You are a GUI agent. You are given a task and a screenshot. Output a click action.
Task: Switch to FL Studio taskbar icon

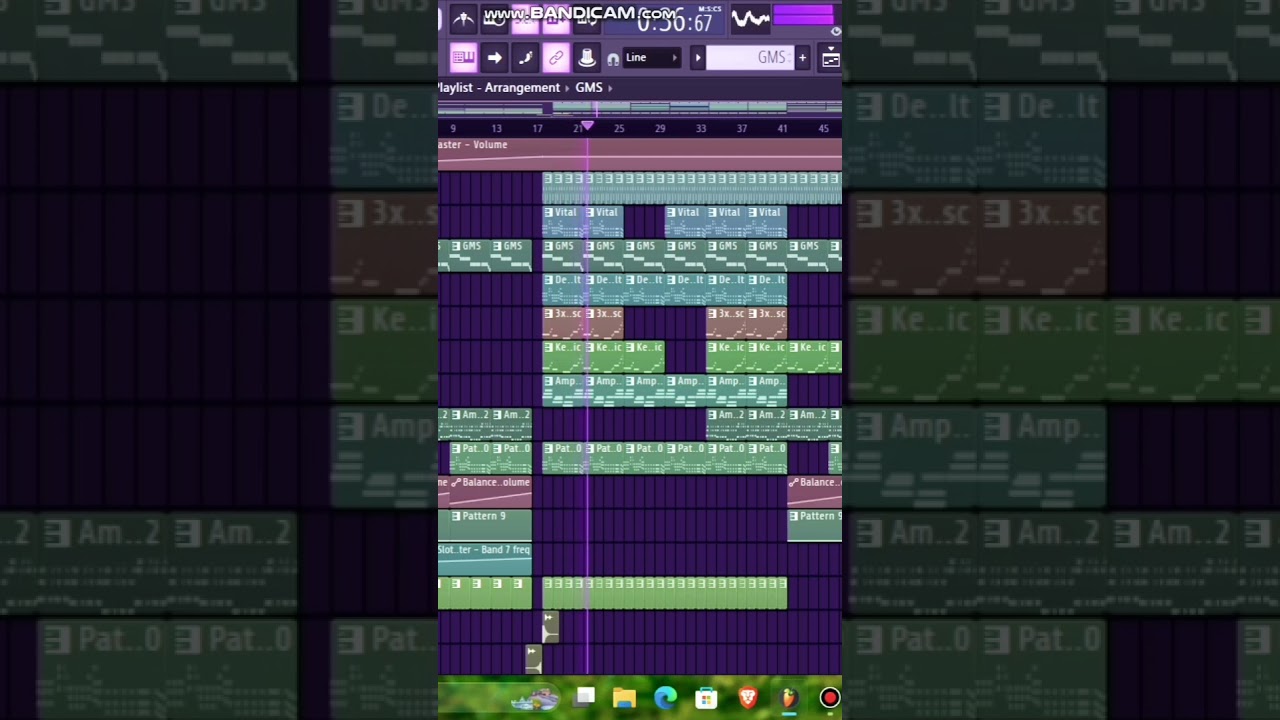788,698
